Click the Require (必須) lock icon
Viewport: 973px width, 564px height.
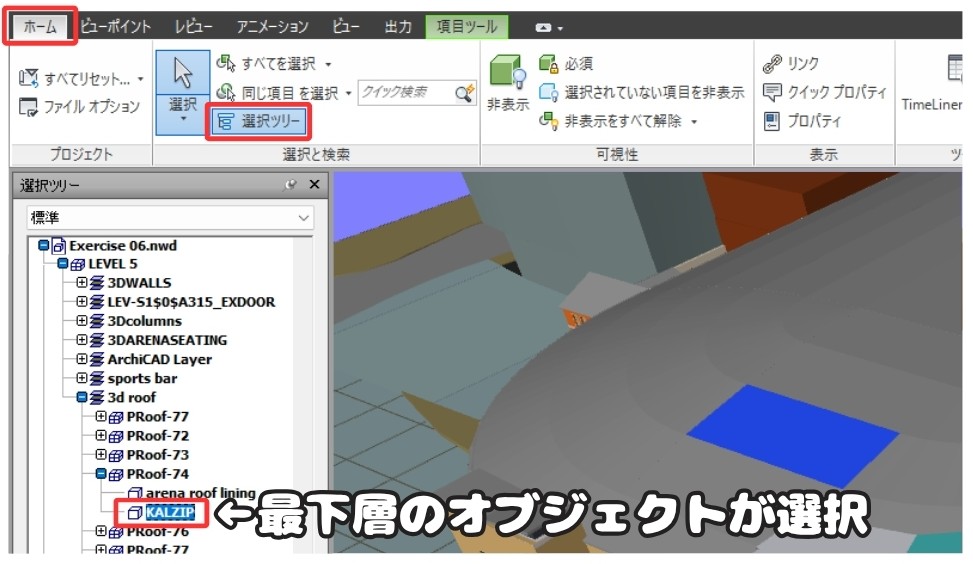coord(549,64)
